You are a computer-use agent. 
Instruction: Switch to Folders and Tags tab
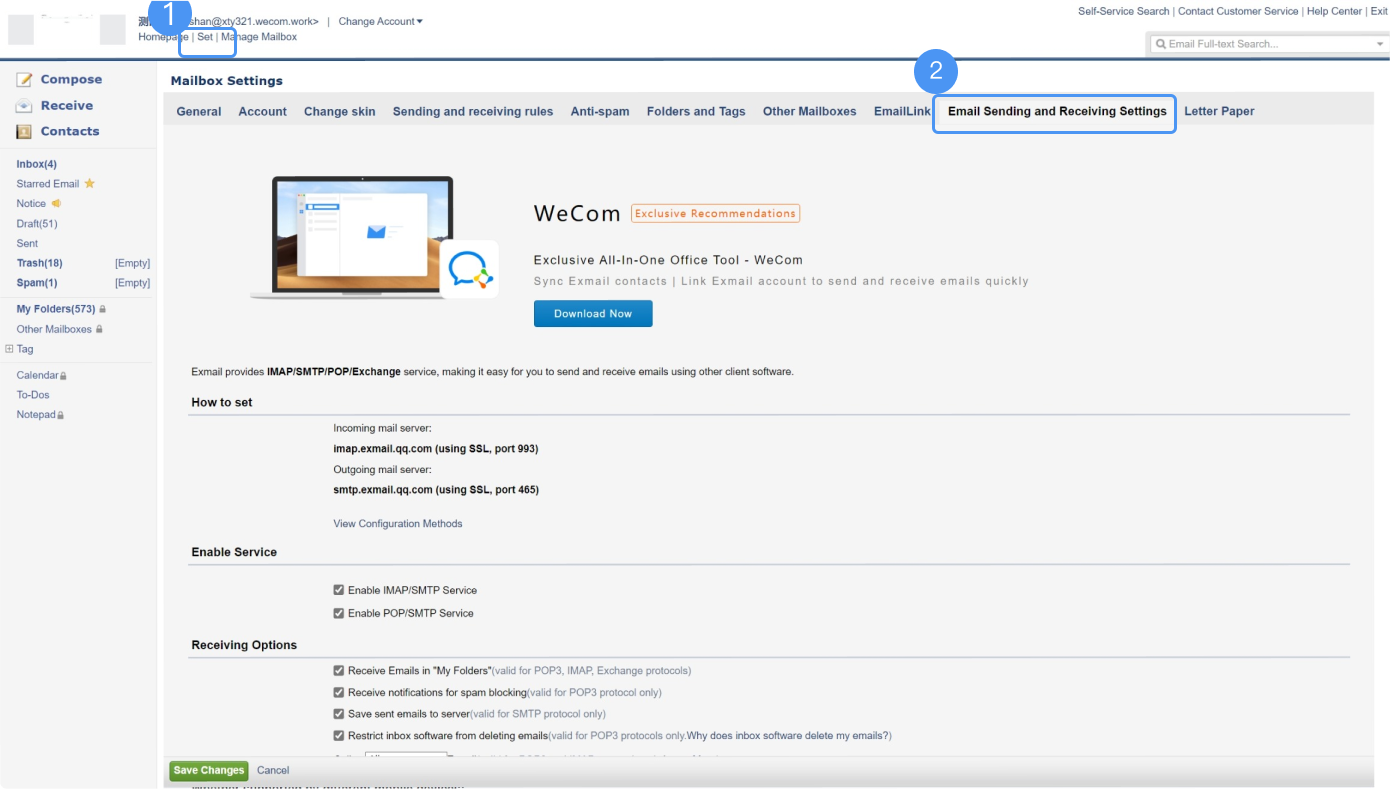pos(696,112)
